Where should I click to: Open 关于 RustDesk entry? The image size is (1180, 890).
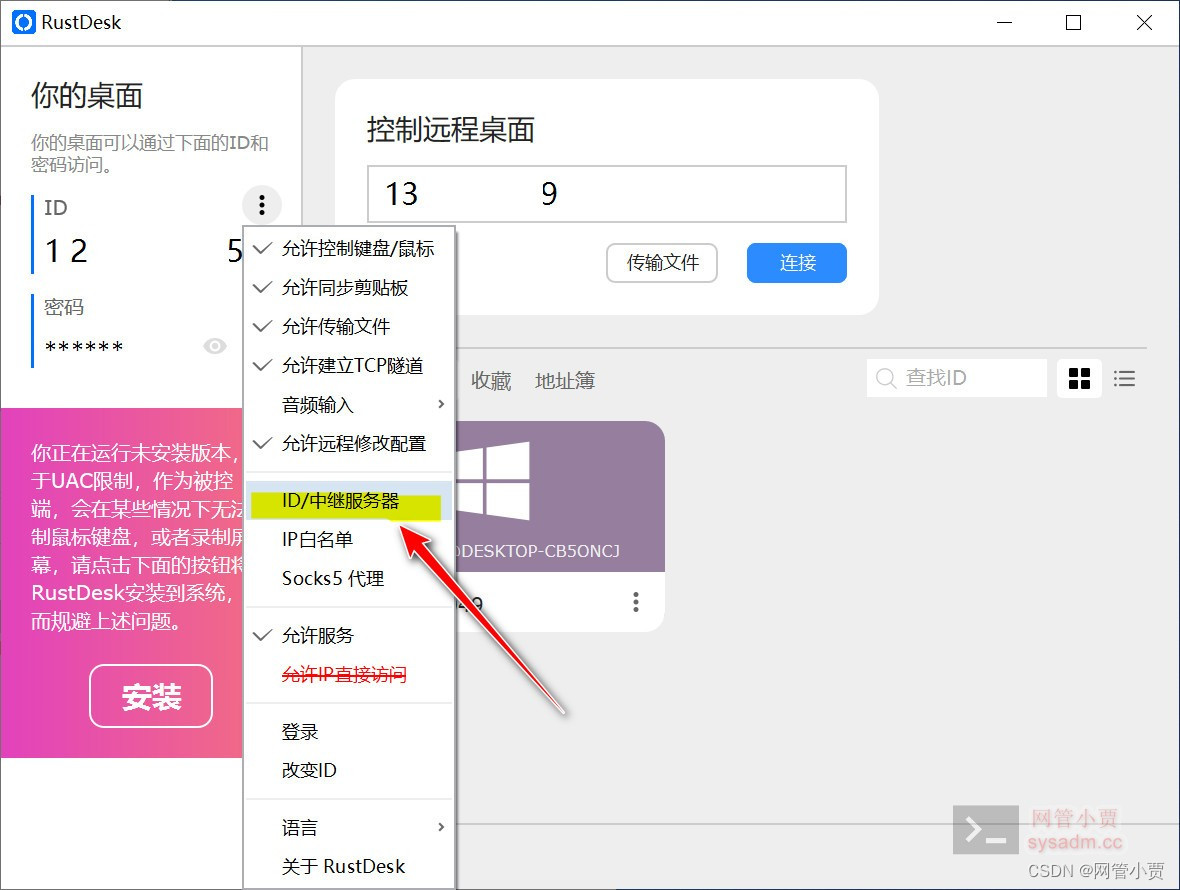click(350, 867)
